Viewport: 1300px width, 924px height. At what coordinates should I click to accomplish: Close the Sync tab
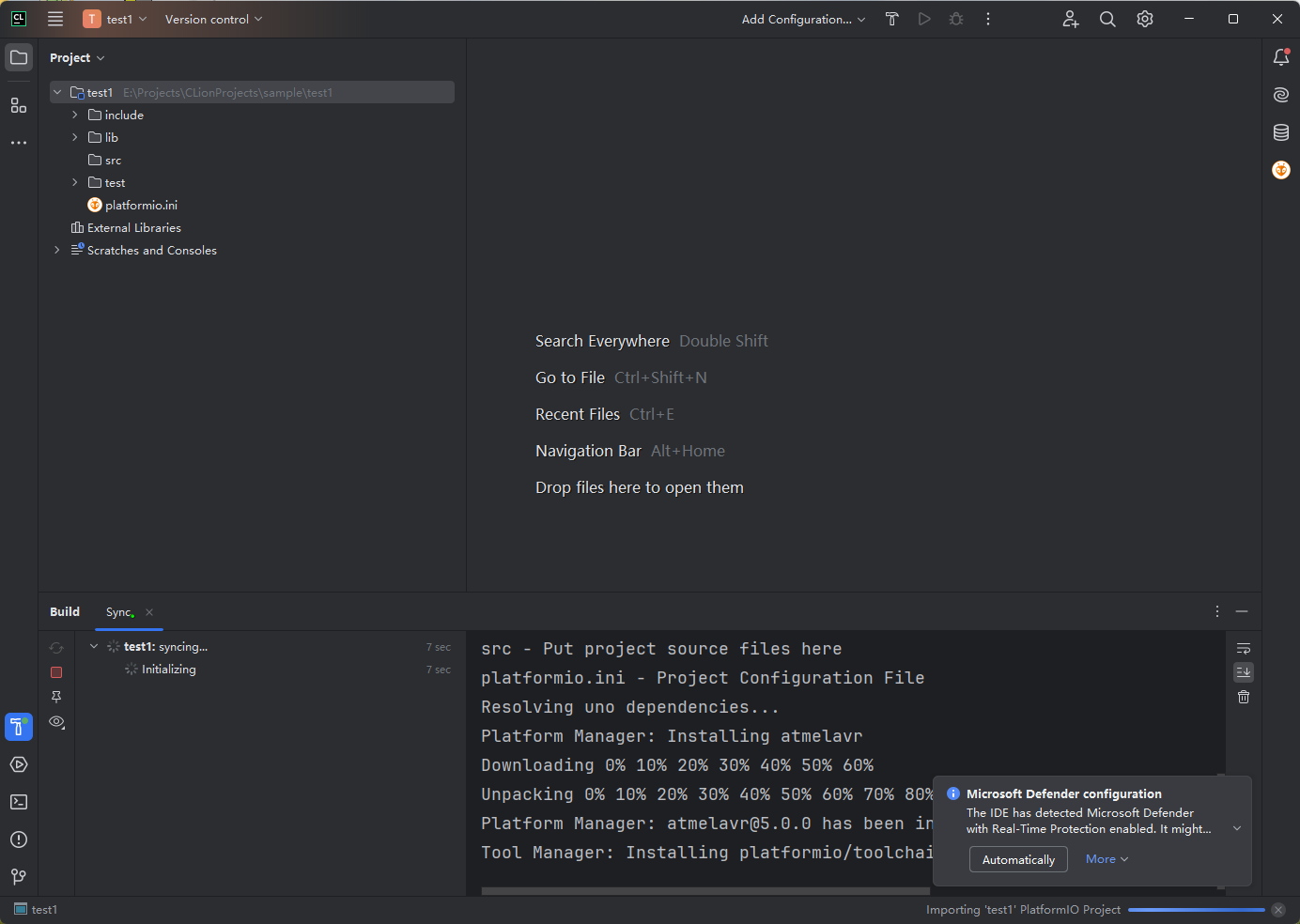149,612
